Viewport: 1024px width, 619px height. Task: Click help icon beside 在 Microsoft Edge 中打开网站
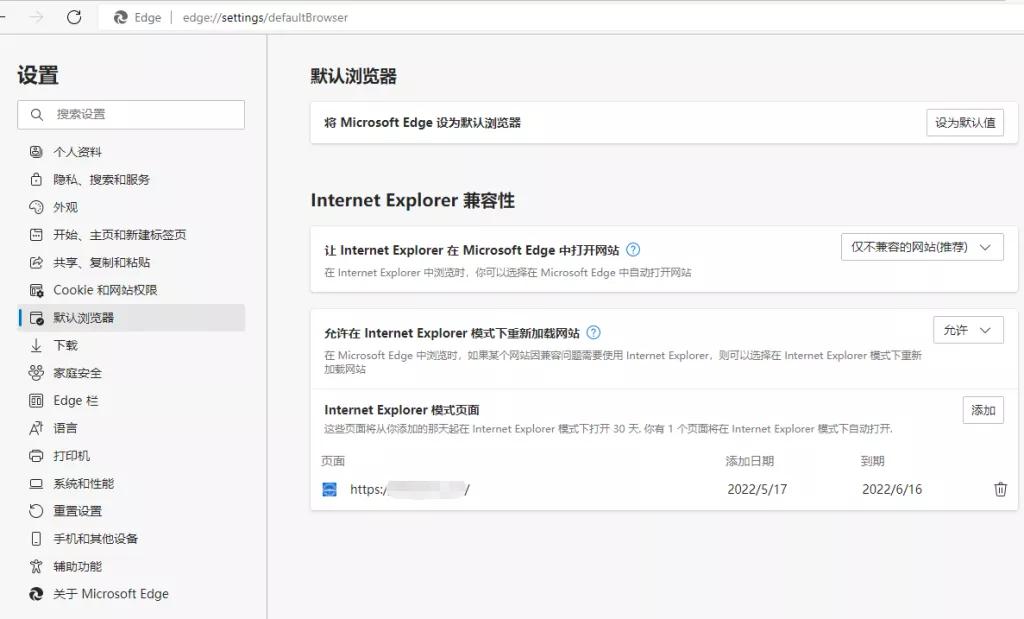pos(633,250)
